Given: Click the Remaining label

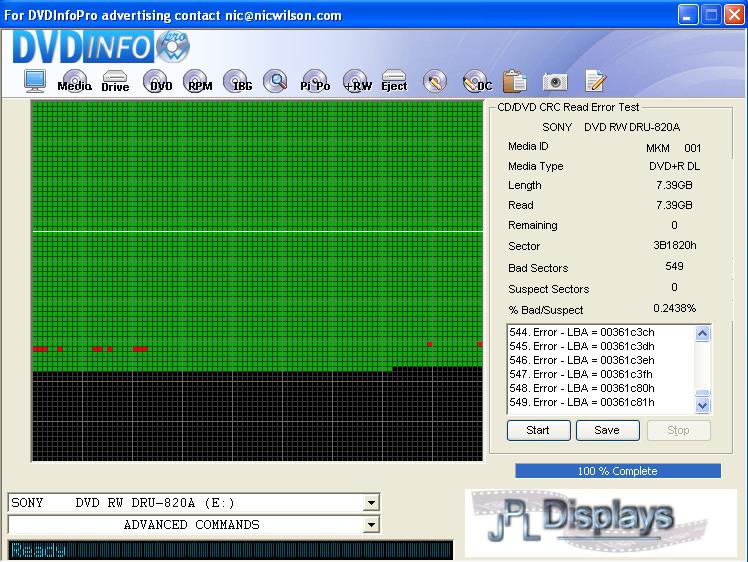Looking at the screenshot, I should (532, 225).
